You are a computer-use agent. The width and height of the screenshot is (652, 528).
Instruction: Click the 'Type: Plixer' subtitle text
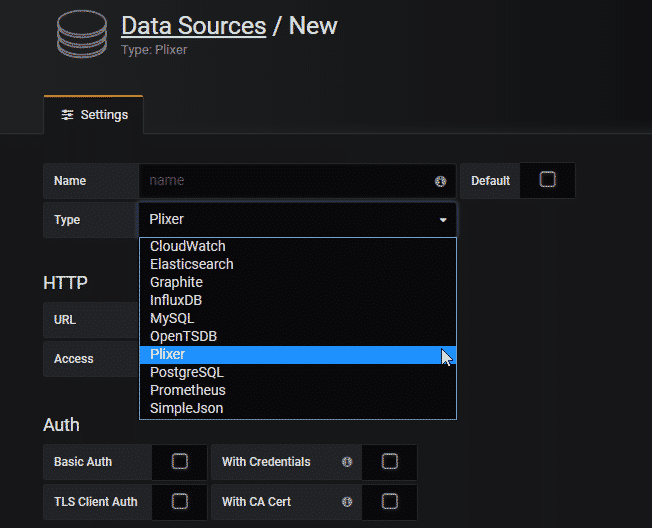coord(154,50)
